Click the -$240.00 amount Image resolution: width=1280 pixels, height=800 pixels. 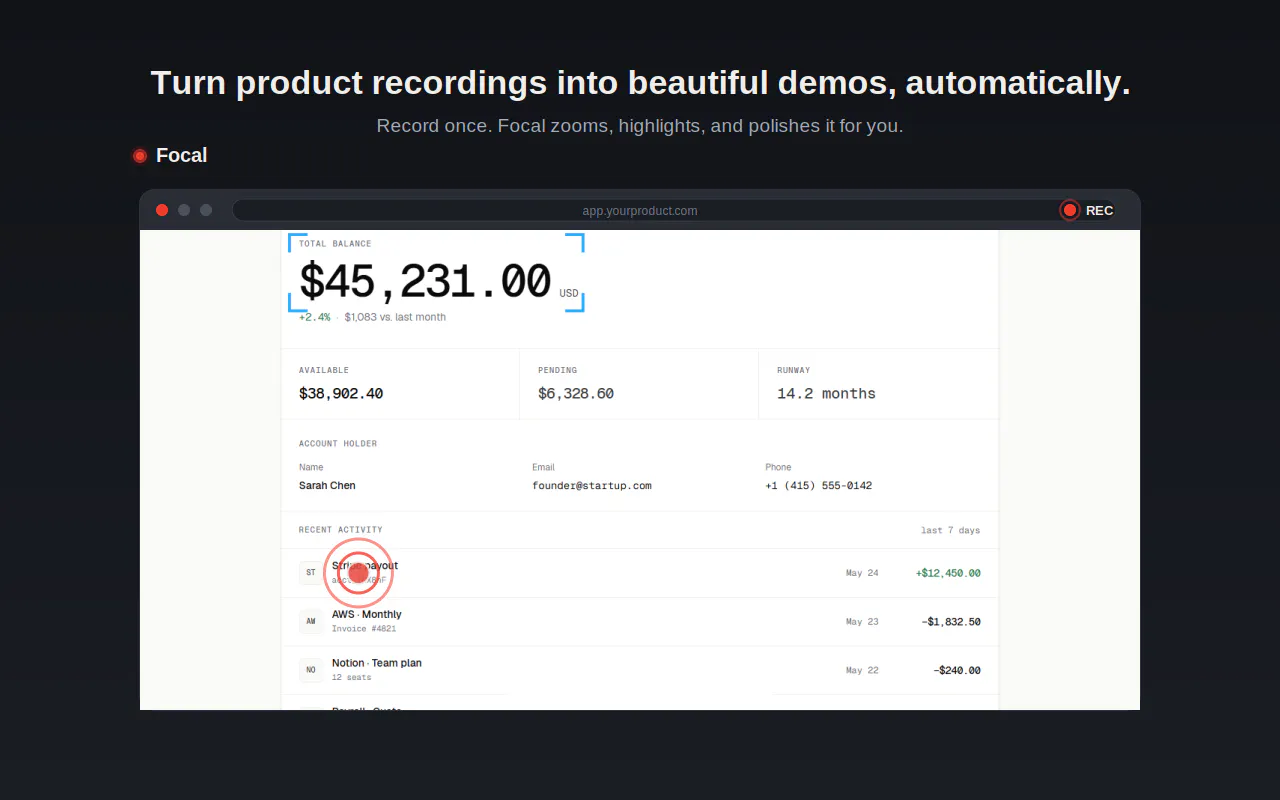(957, 670)
